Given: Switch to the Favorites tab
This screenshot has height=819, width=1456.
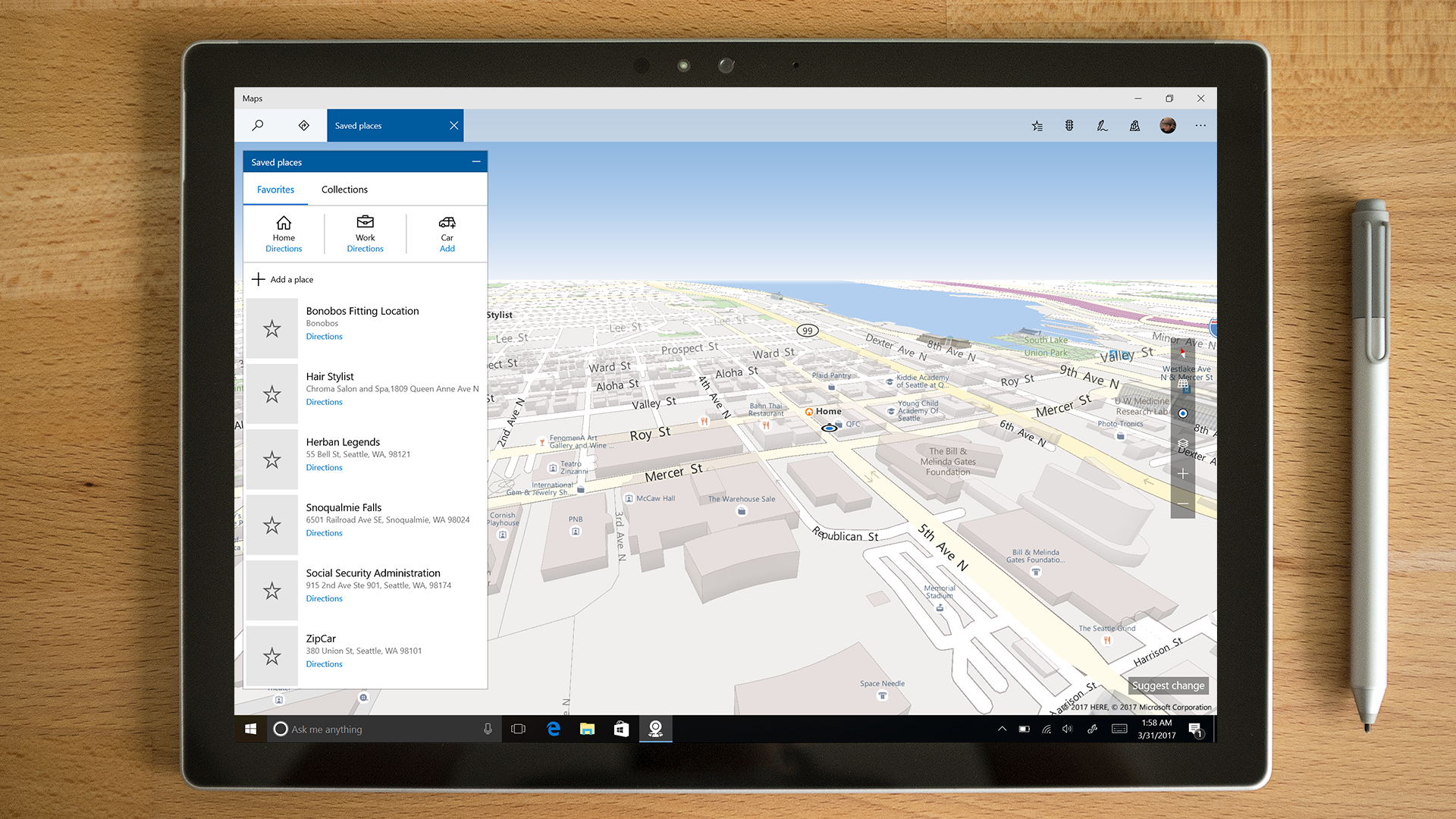Looking at the screenshot, I should pyautogui.click(x=275, y=190).
